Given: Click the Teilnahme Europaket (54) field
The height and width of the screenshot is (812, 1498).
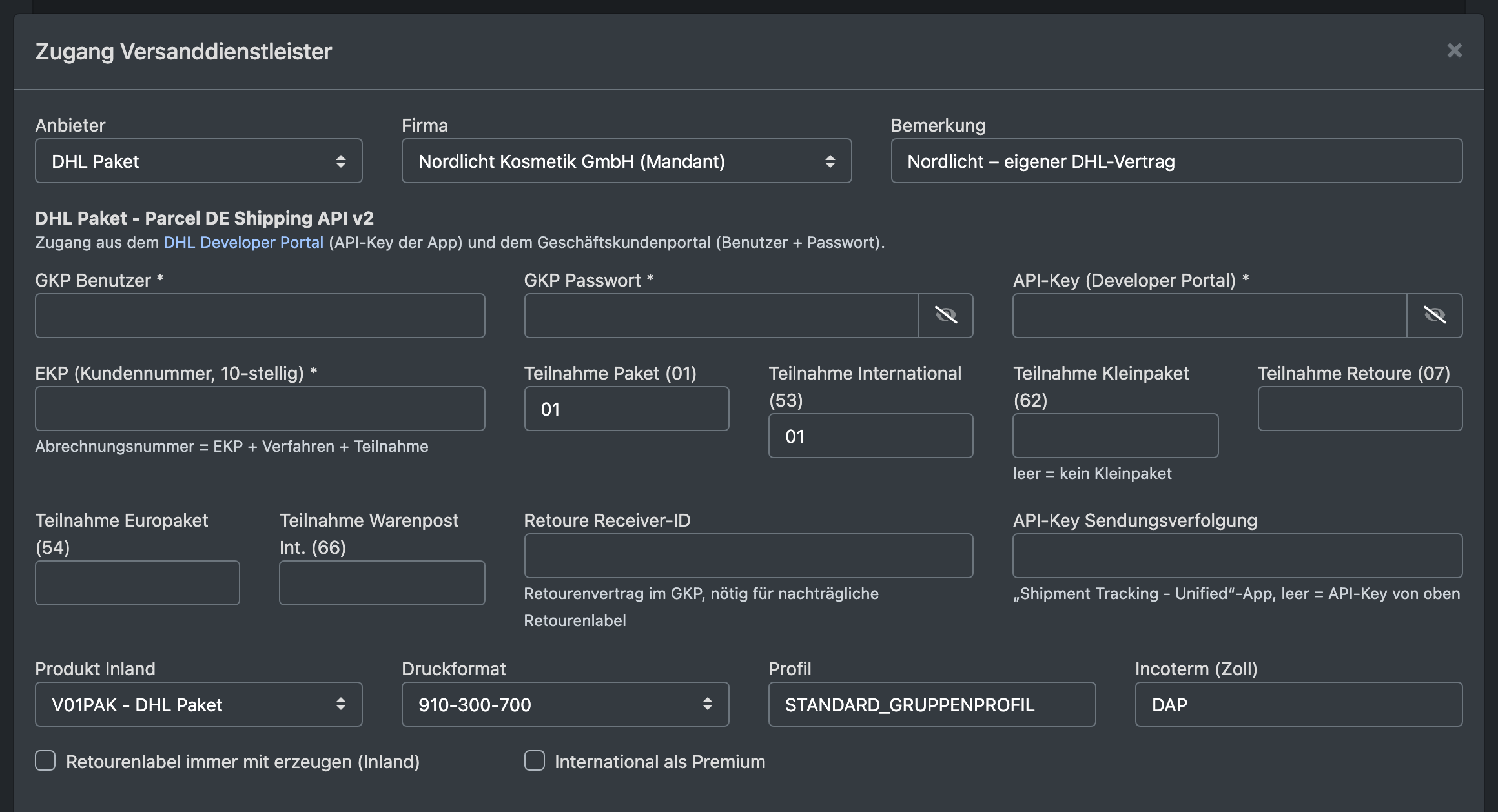Looking at the screenshot, I should 138,583.
